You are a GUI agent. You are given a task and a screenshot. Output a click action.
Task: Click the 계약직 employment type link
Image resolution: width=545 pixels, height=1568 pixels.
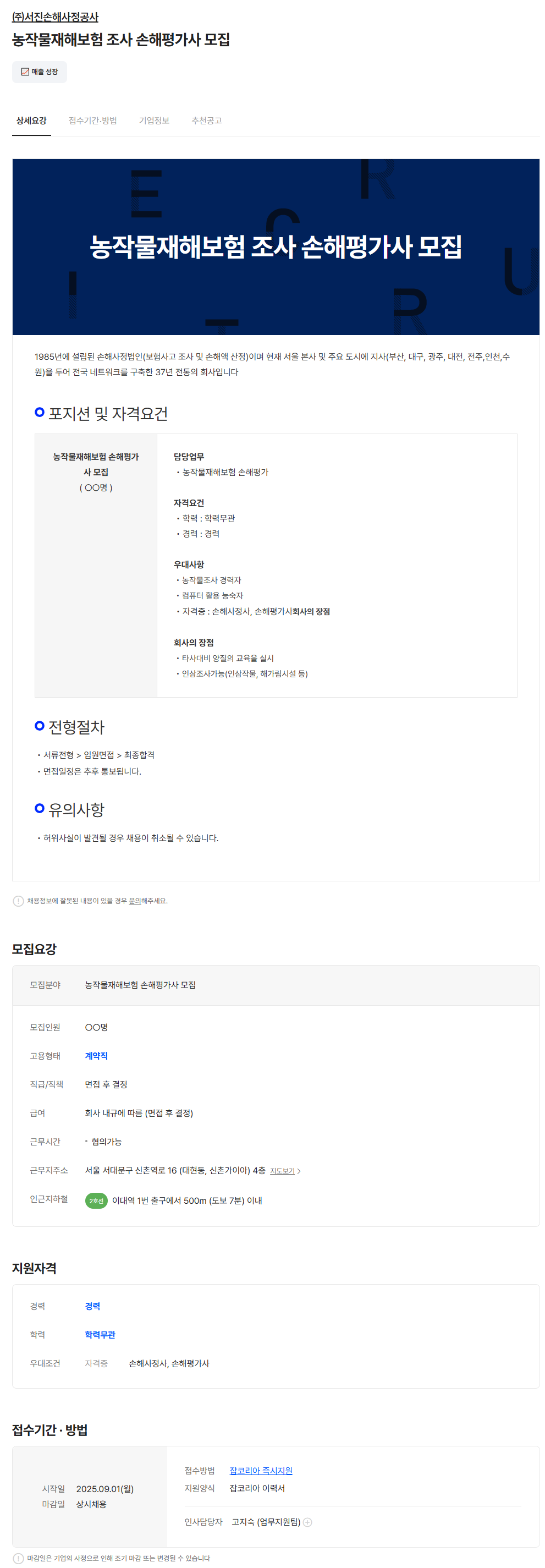pos(96,1055)
